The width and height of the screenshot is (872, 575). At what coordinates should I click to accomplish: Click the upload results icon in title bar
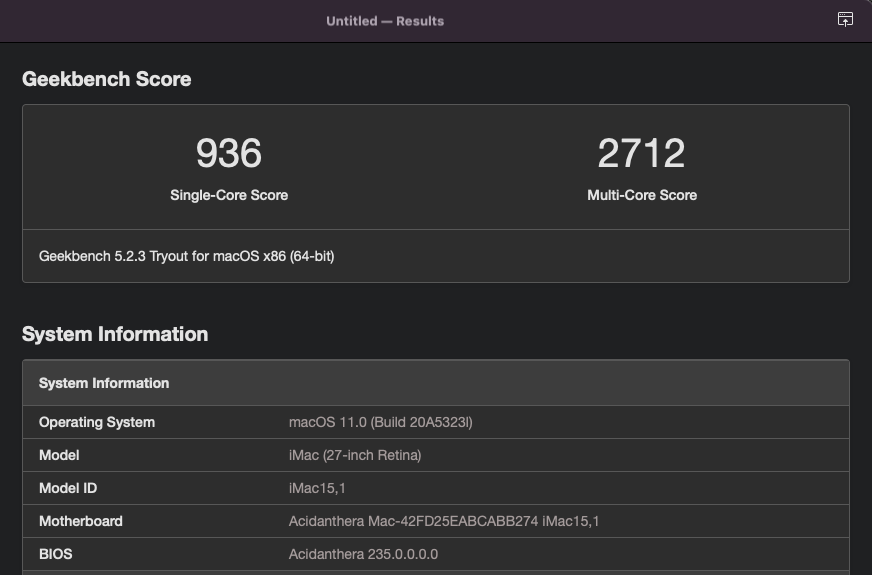(x=845, y=19)
